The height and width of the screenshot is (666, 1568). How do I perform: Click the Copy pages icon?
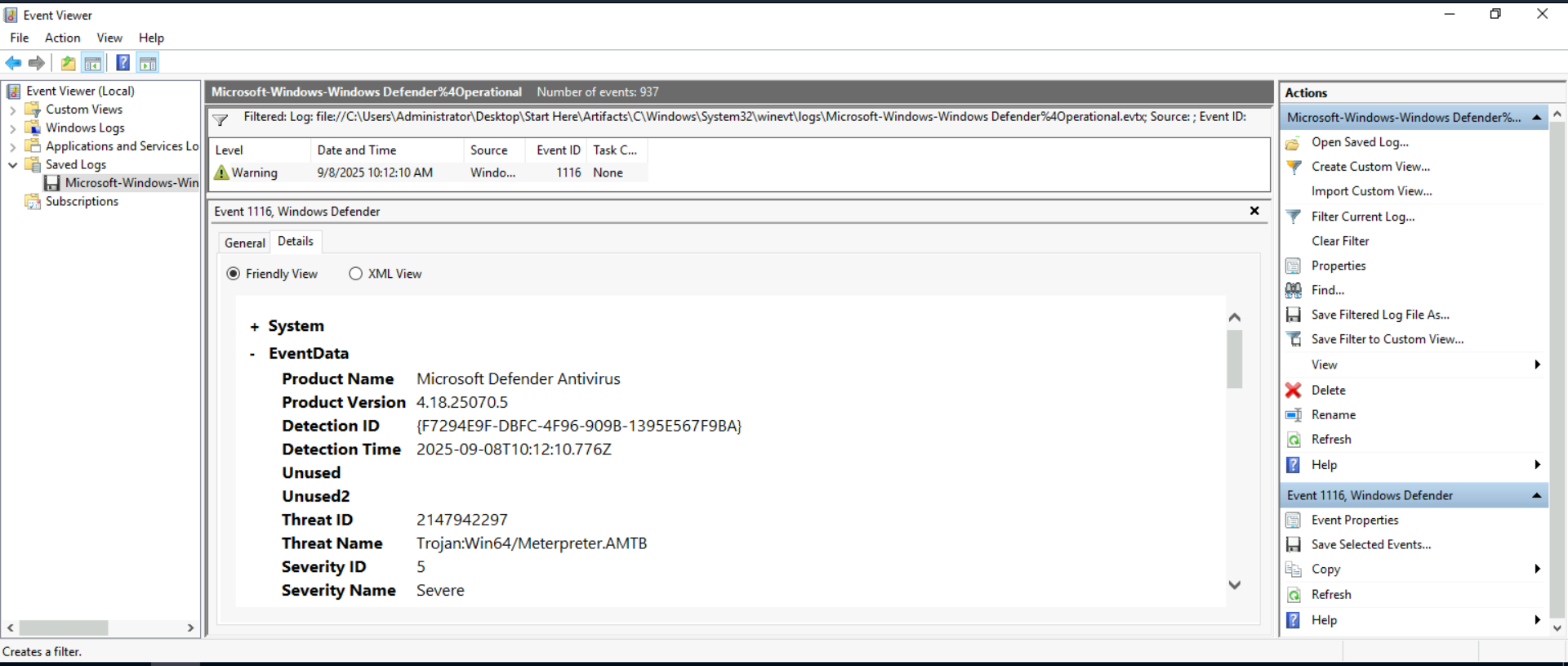(x=1294, y=570)
